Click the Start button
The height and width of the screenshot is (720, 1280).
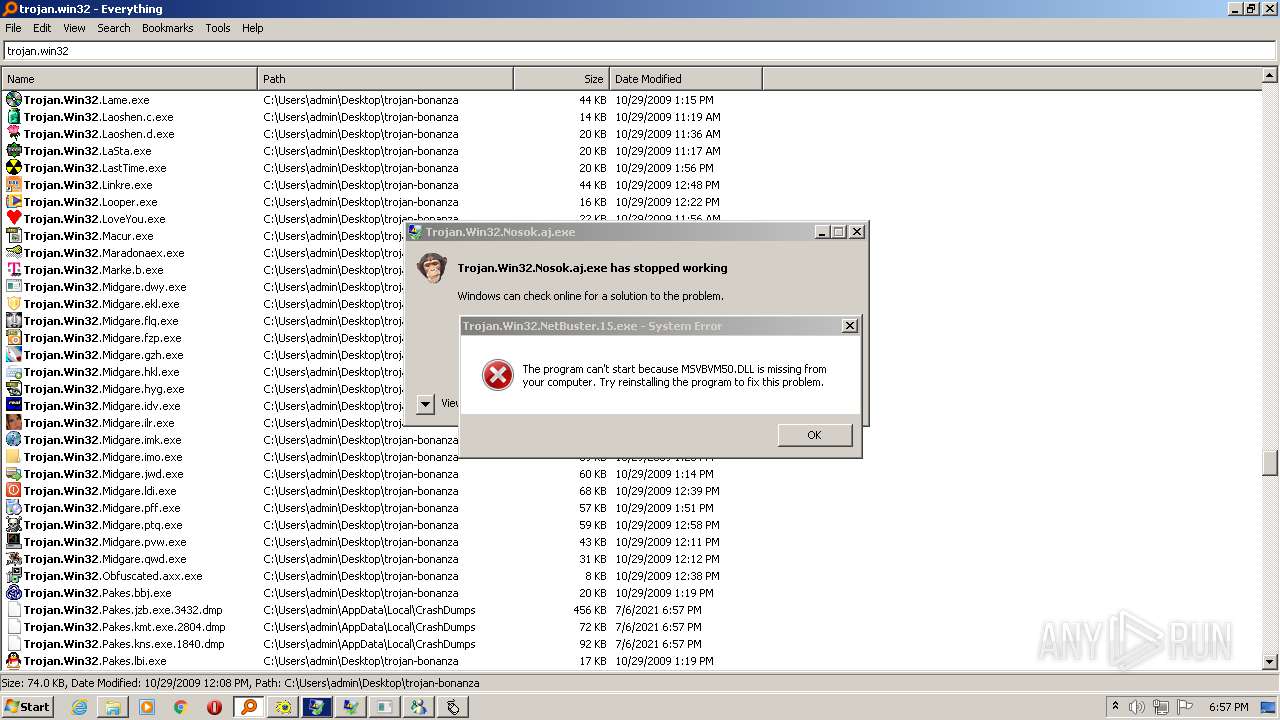click(x=28, y=707)
